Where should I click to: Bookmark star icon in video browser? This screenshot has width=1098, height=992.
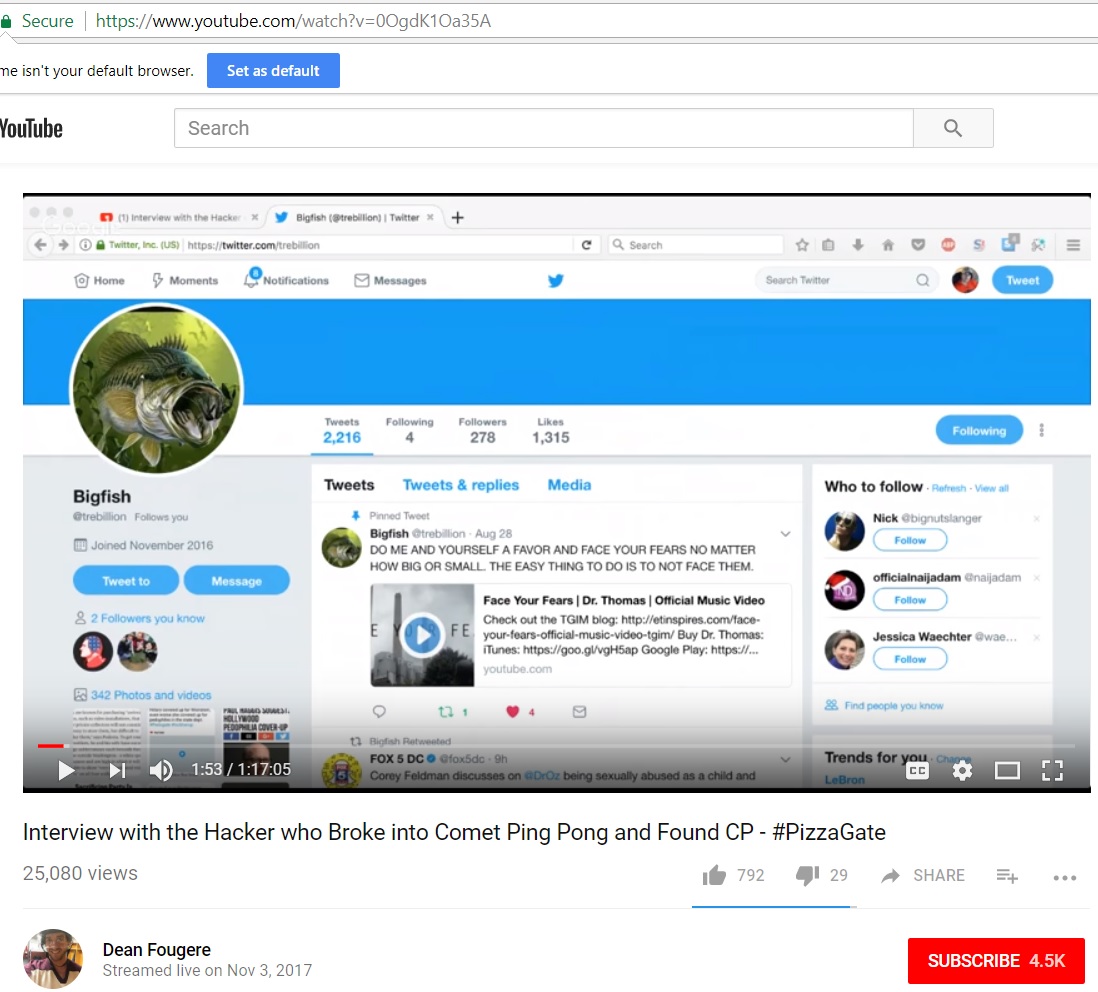coord(802,244)
